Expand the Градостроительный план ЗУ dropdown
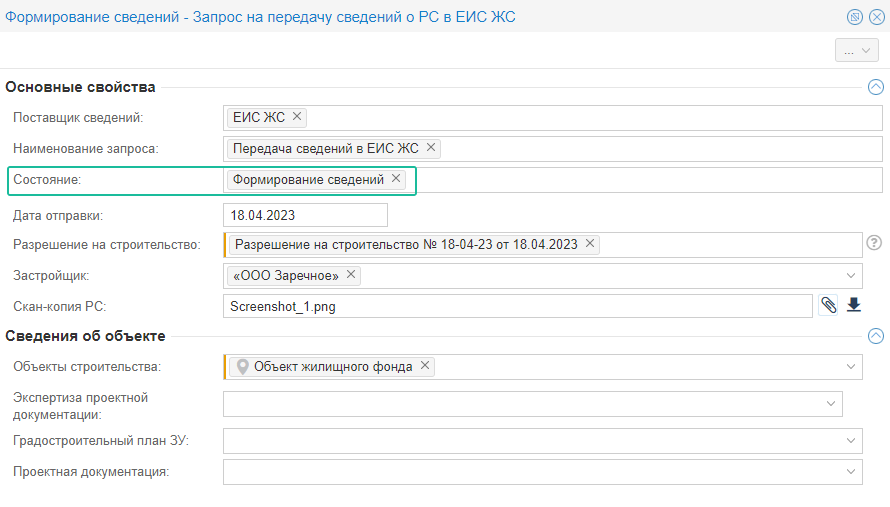The height and width of the screenshot is (507, 890). pyautogui.click(x=851, y=440)
